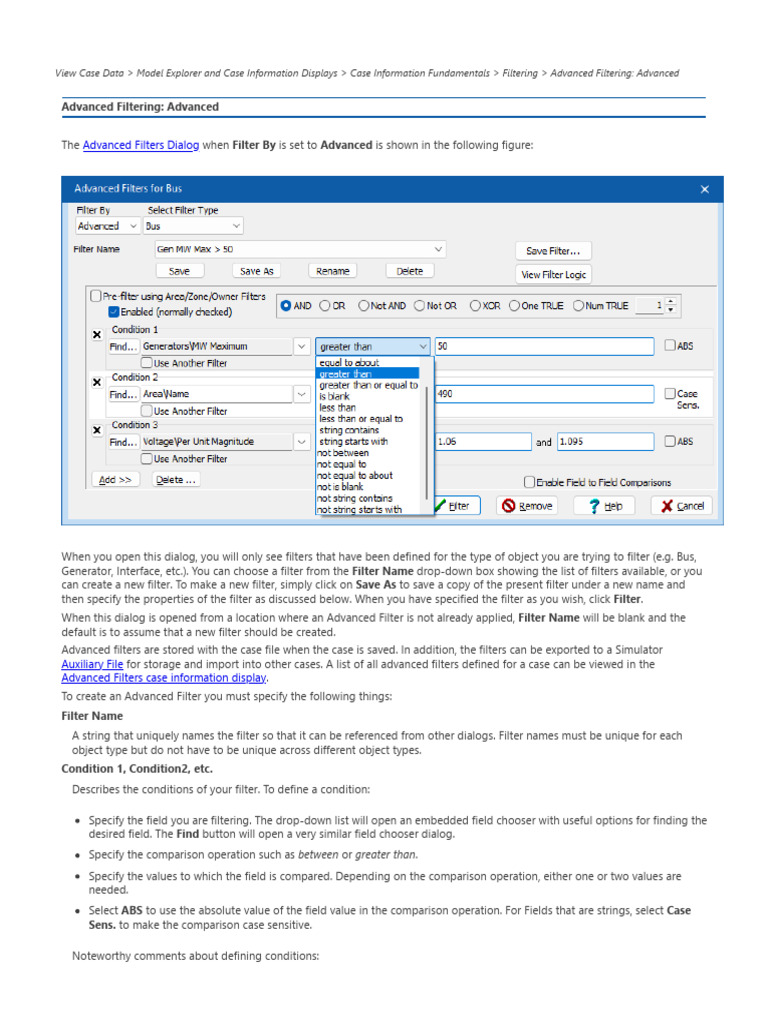Uncheck the Enabled (normally checked) box

click(114, 312)
